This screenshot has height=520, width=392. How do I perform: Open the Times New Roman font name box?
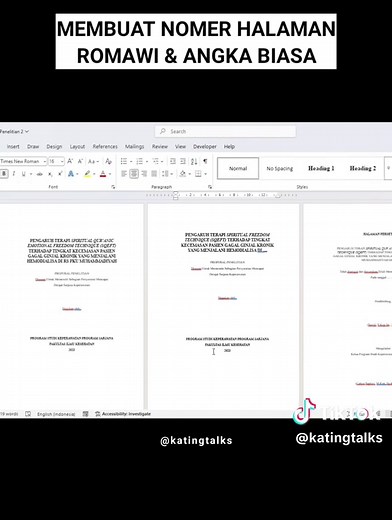(23, 161)
